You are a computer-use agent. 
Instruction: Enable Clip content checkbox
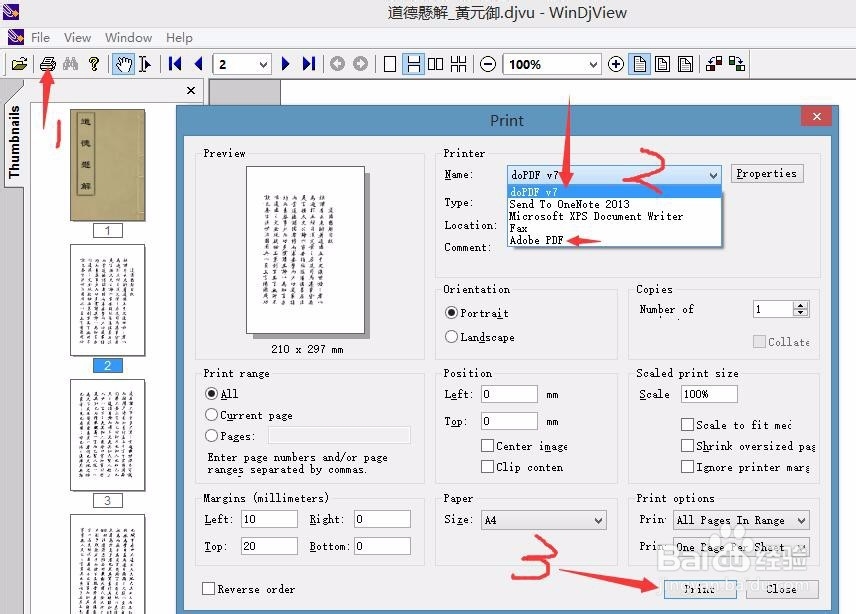tap(488, 467)
